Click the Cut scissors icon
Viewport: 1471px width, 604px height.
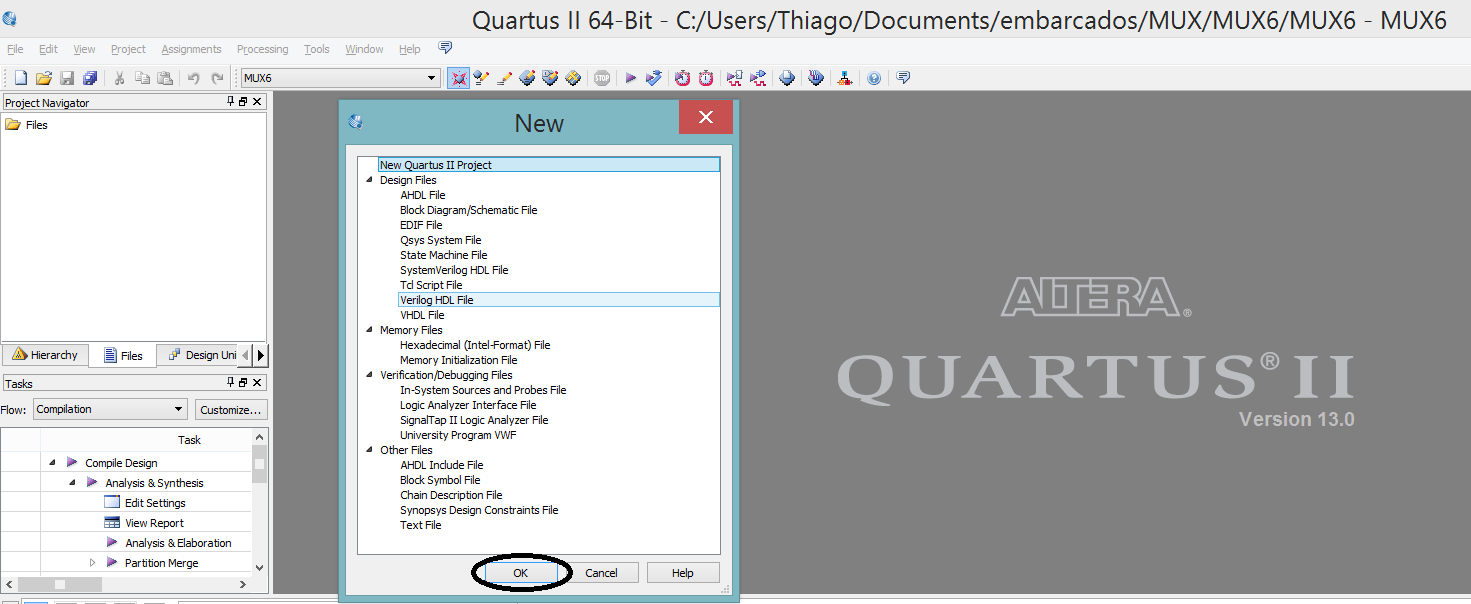pyautogui.click(x=119, y=78)
